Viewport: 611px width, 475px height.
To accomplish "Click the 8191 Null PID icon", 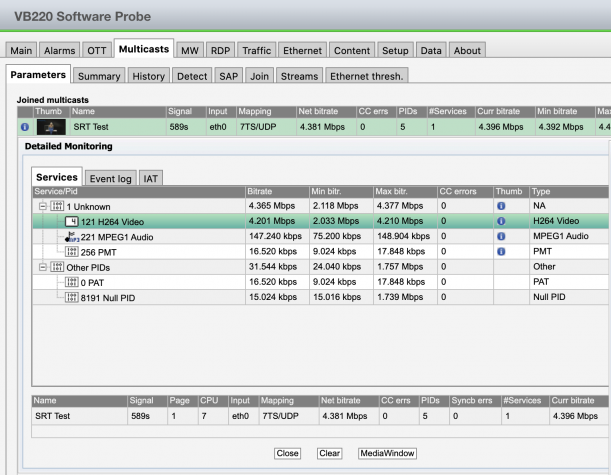I will pyautogui.click(x=72, y=297).
